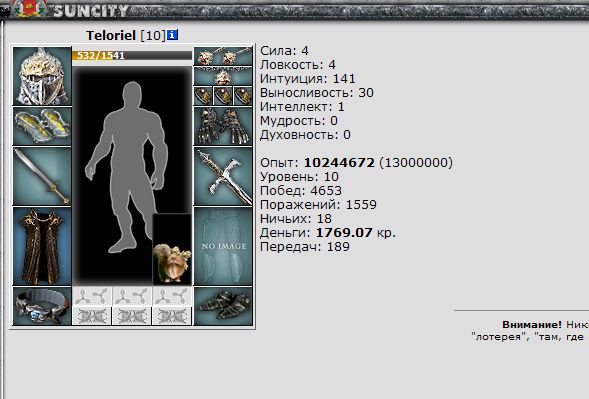Click the empty NO IMAGE leggings slot
The image size is (589, 399).
223,246
